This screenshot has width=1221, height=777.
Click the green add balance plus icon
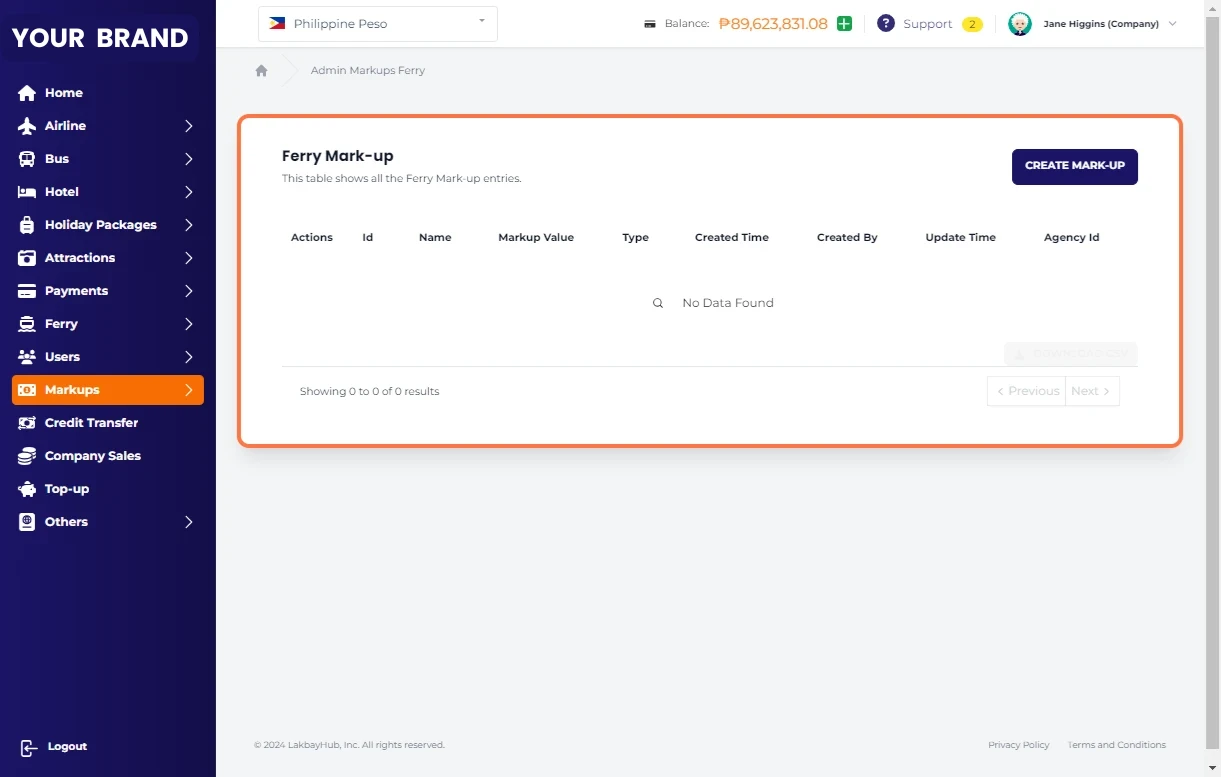click(x=844, y=24)
